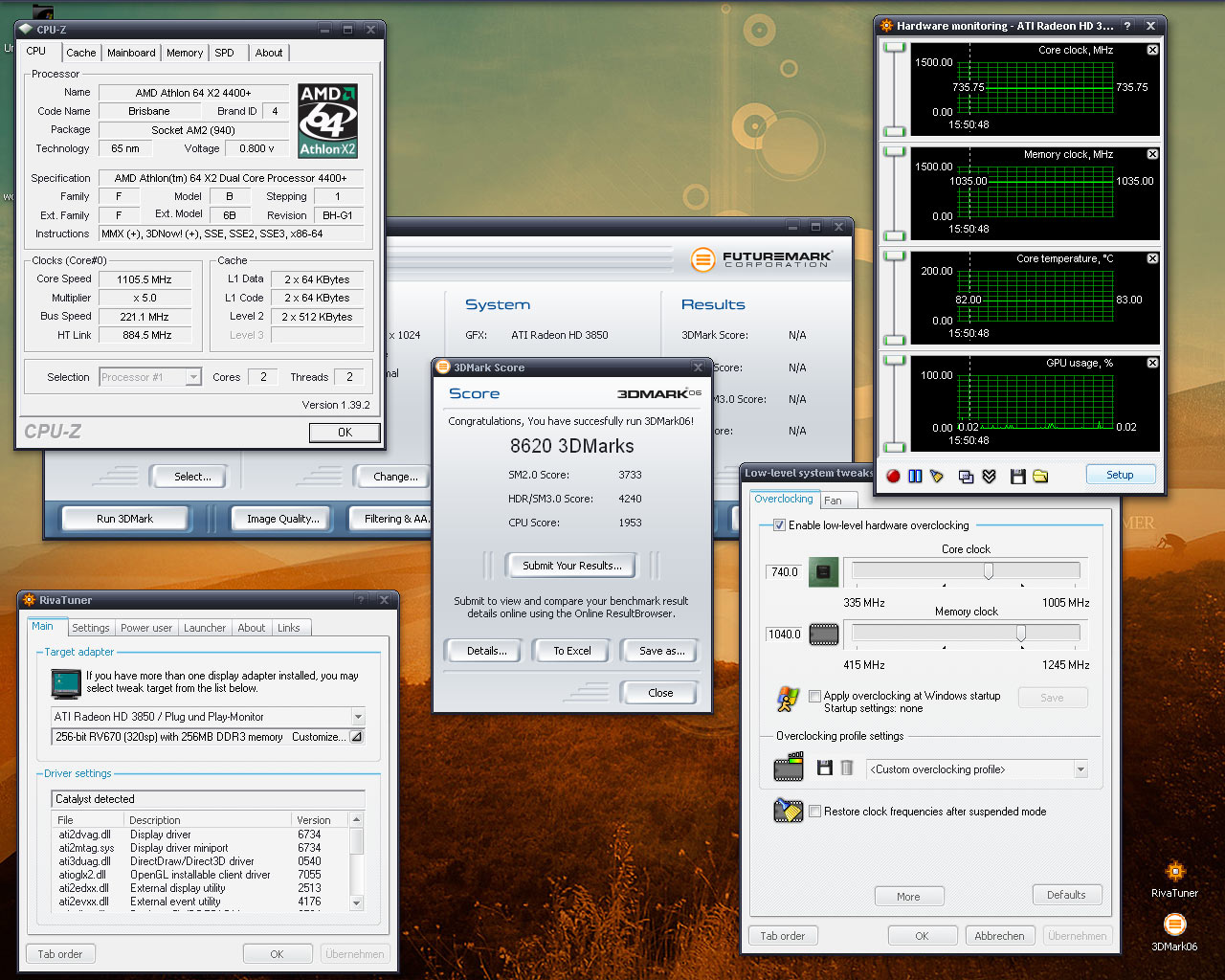Click the broom chip icon near Restore clock frequencies
This screenshot has height=980, width=1225.
tap(789, 811)
